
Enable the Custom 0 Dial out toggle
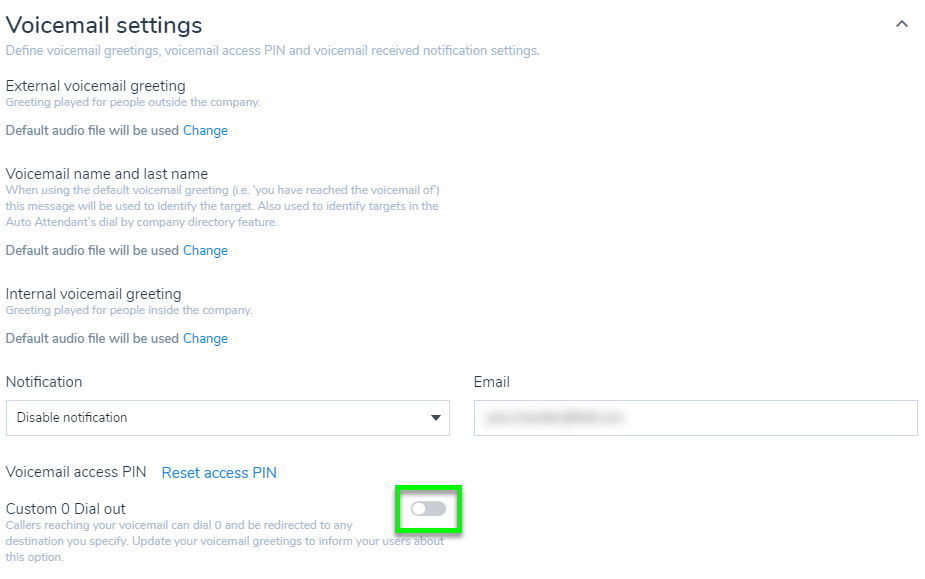pyautogui.click(x=428, y=509)
